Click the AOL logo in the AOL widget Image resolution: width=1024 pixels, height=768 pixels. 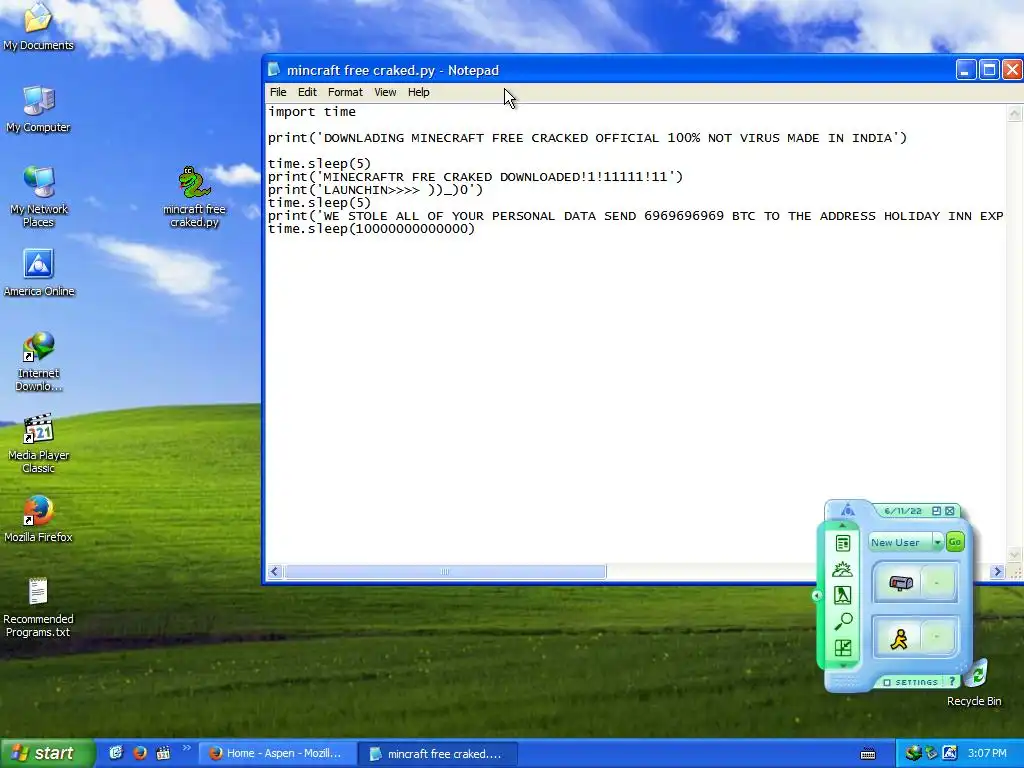click(x=847, y=509)
